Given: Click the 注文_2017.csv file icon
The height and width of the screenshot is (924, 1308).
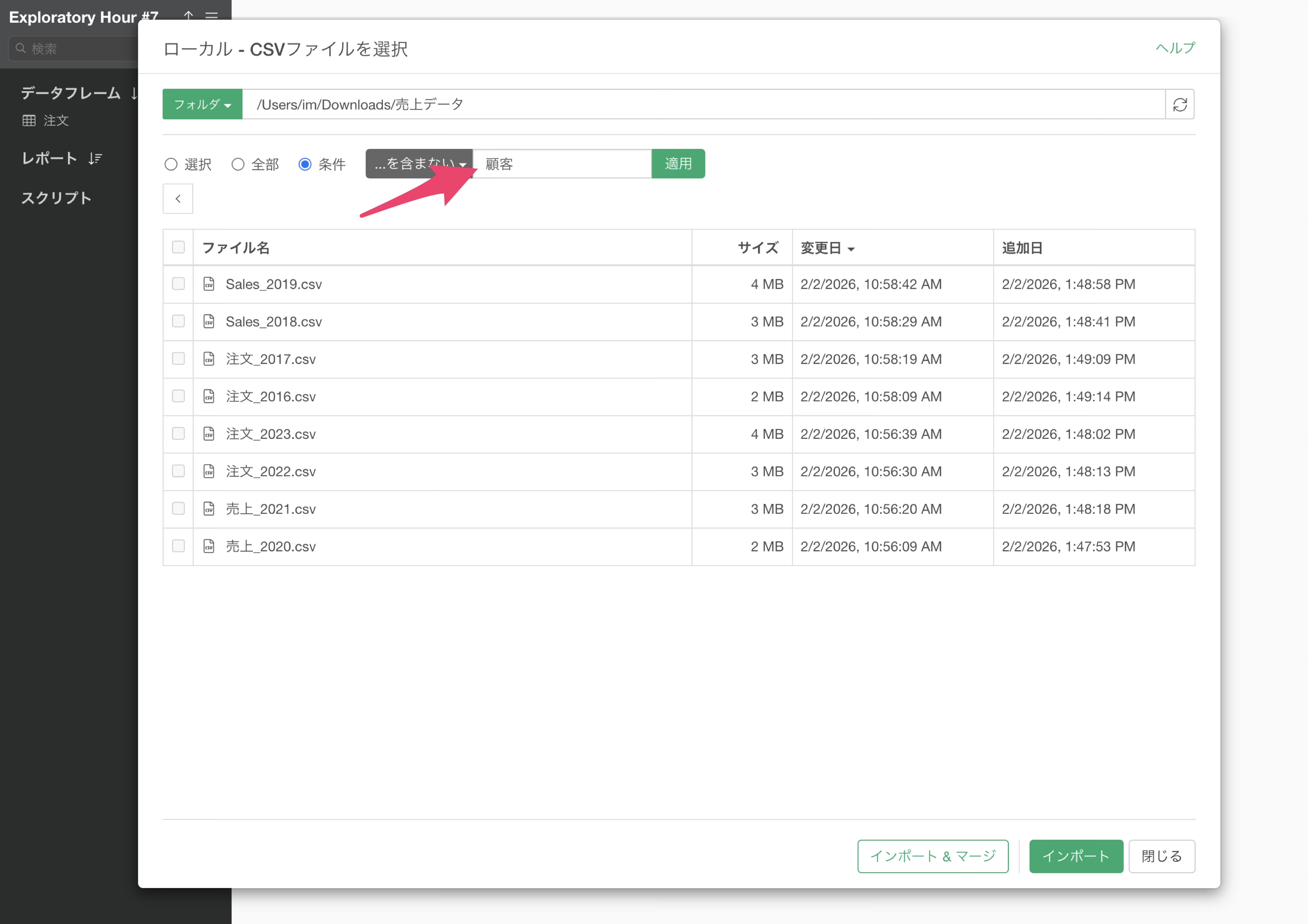Looking at the screenshot, I should point(209,359).
